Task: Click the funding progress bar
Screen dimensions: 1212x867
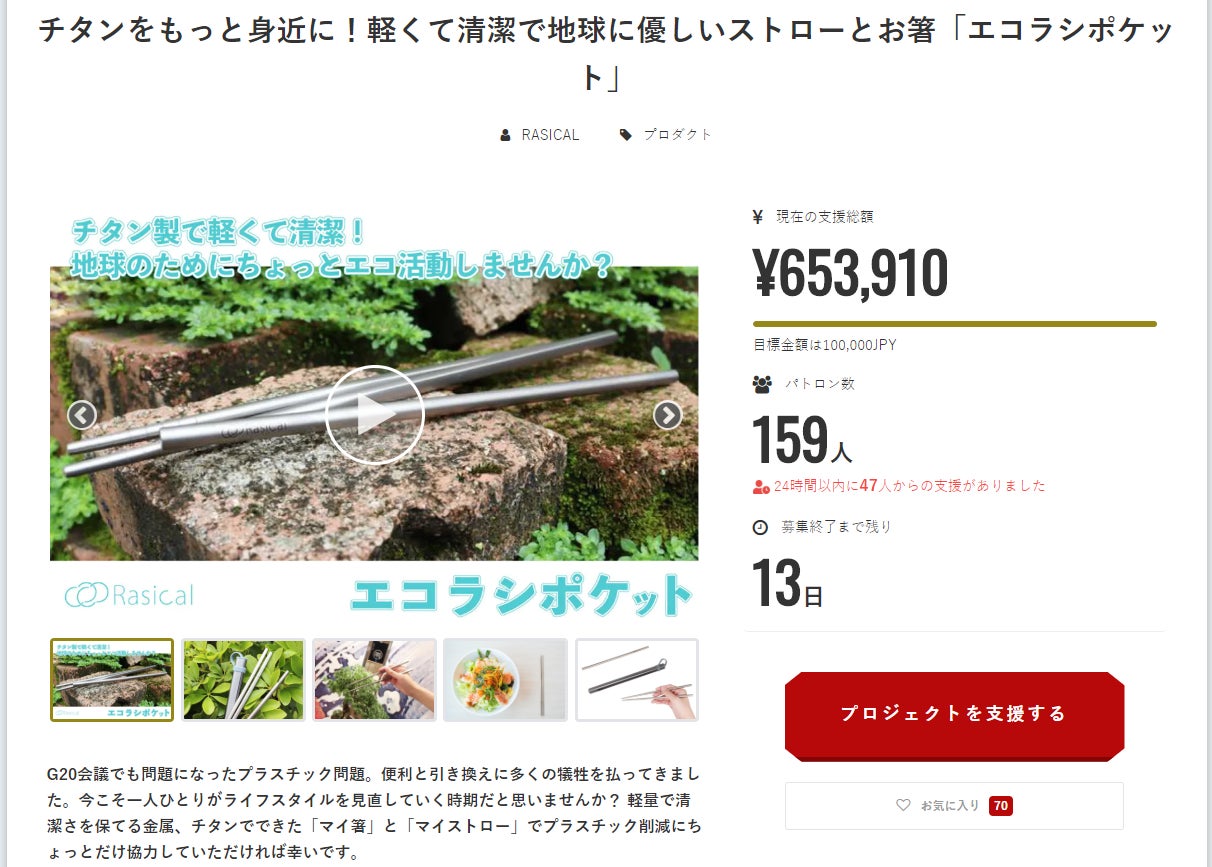Action: pyautogui.click(x=954, y=324)
